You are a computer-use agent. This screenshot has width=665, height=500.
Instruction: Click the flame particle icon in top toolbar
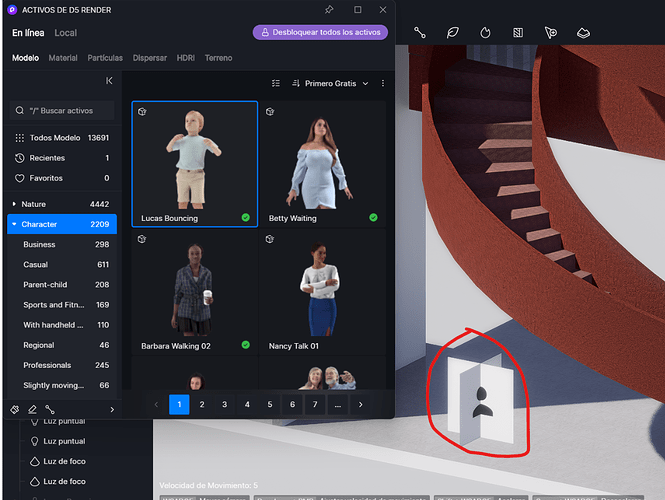click(485, 33)
